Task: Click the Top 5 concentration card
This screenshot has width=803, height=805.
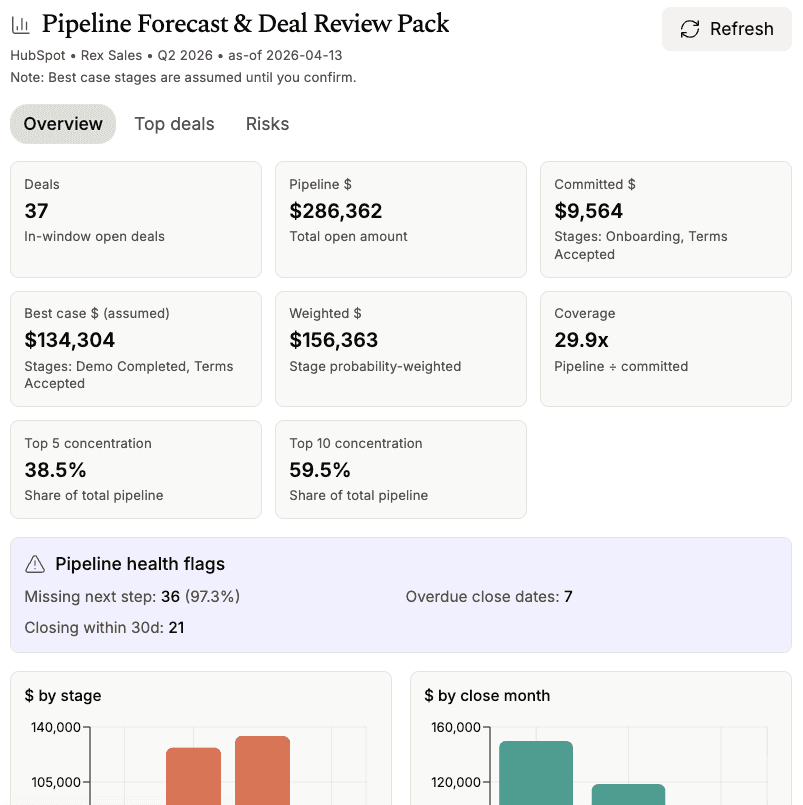Action: pyautogui.click(x=136, y=469)
